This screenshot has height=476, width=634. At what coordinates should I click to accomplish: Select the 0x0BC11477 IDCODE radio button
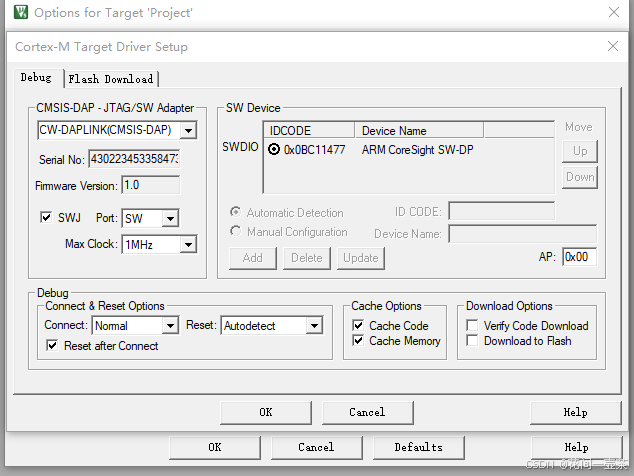274,149
